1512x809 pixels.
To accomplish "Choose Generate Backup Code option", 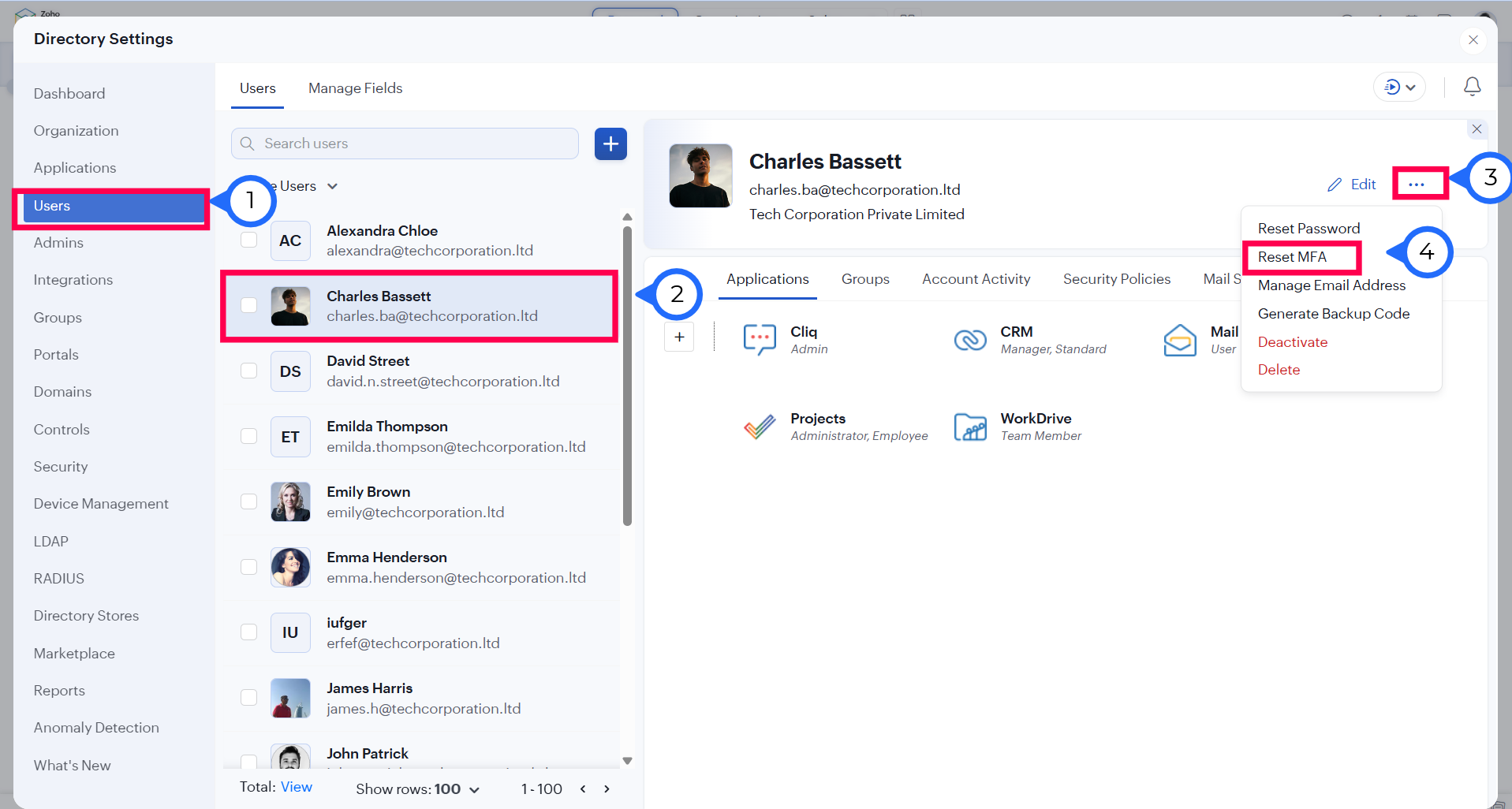I will [x=1334, y=314].
